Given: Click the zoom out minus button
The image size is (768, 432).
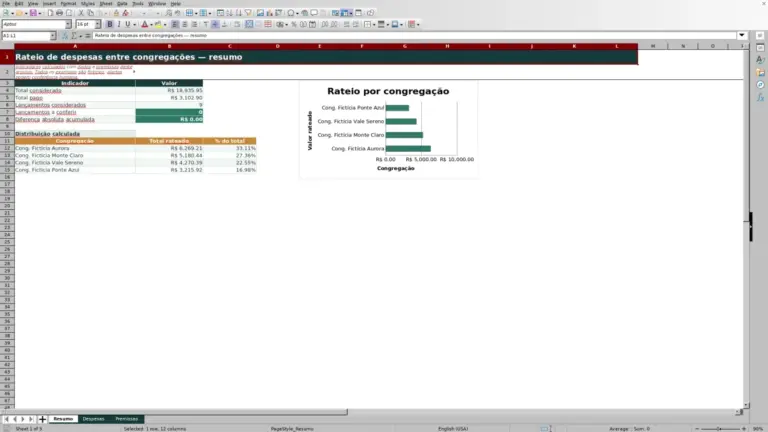Looking at the screenshot, I should [697, 429].
